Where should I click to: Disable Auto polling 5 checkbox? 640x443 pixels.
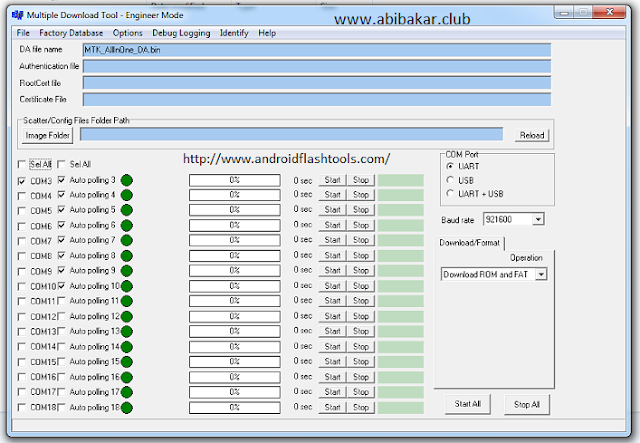pyautogui.click(x=61, y=210)
